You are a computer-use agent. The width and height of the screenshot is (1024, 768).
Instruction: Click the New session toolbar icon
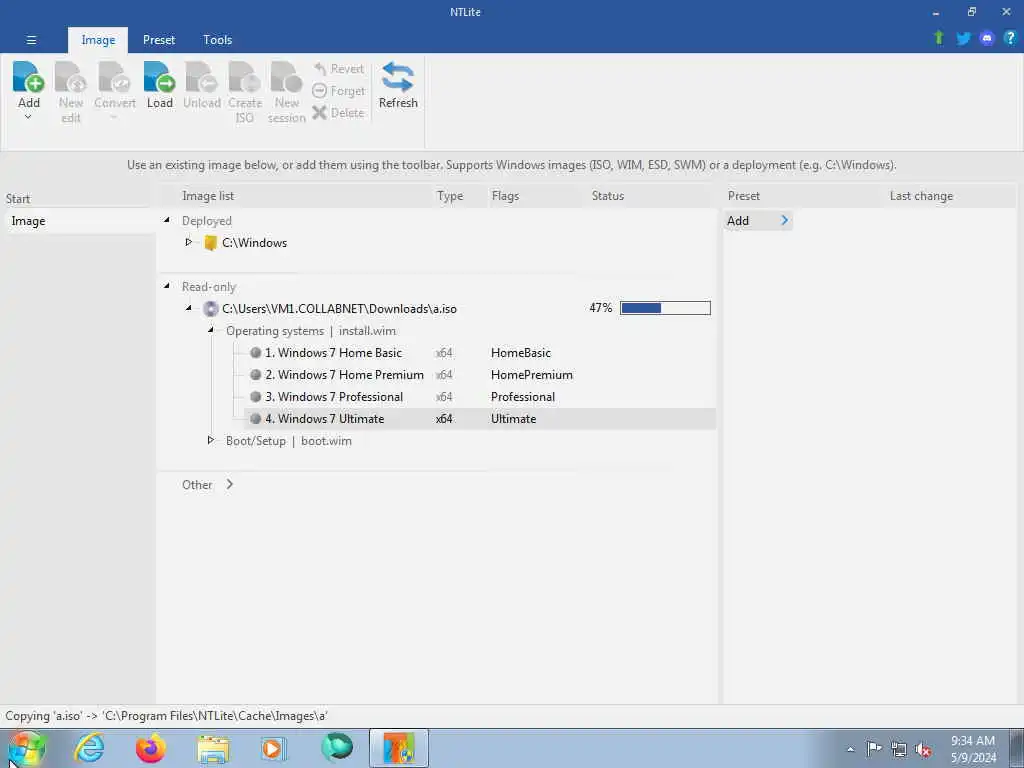[x=286, y=78]
